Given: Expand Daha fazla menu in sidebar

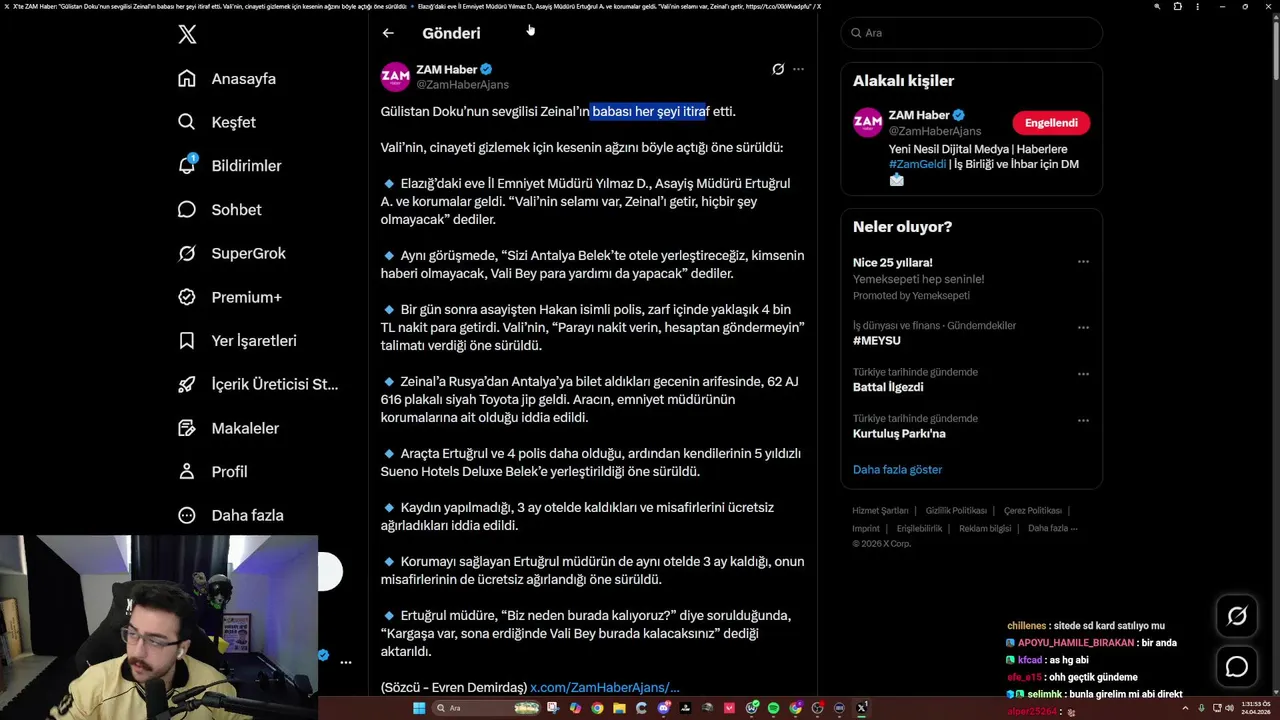Looking at the screenshot, I should tap(231, 515).
